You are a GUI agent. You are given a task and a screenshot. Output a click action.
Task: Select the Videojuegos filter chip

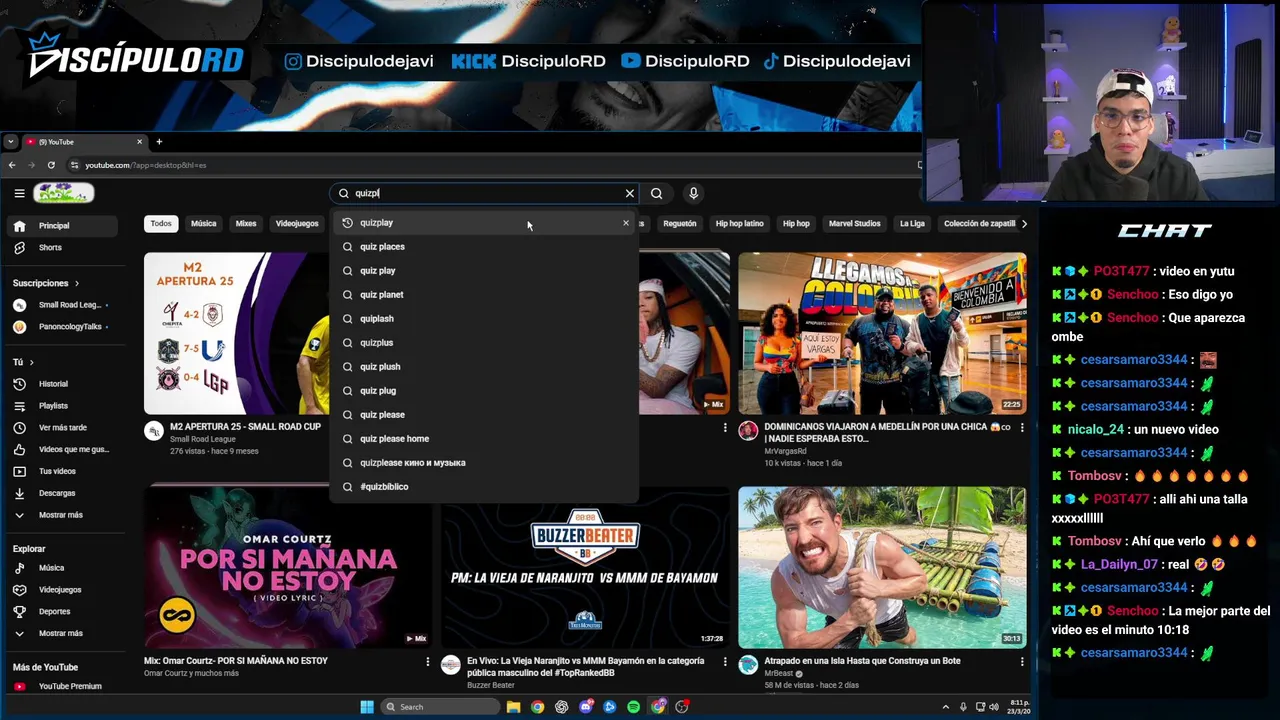point(297,224)
